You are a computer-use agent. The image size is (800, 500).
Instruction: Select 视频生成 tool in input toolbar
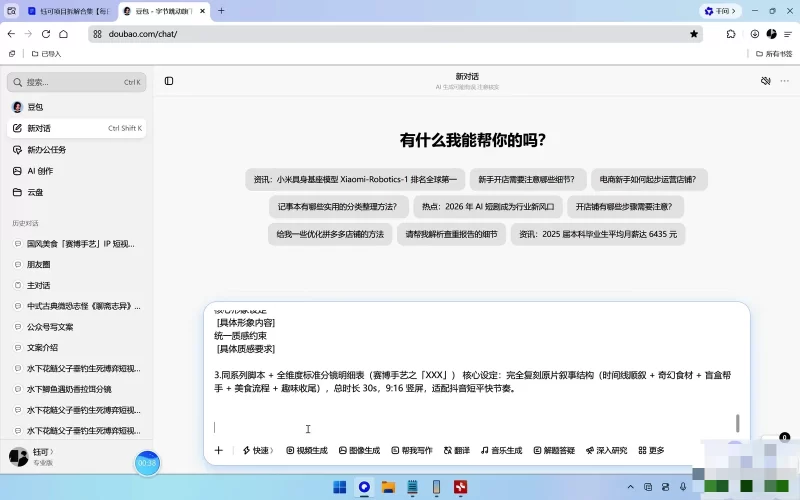[307, 451]
